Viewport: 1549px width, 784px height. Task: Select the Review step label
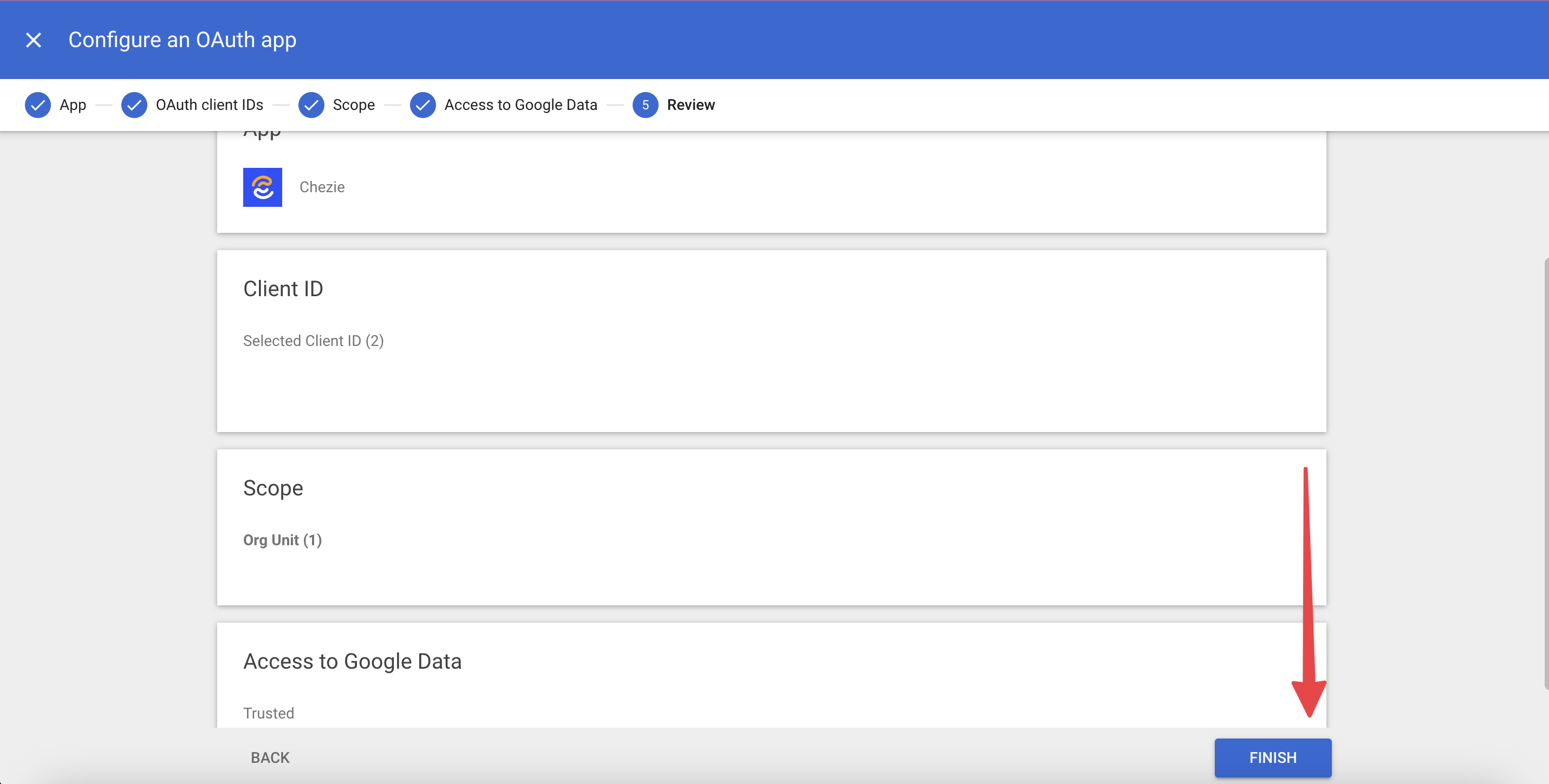[x=691, y=104]
